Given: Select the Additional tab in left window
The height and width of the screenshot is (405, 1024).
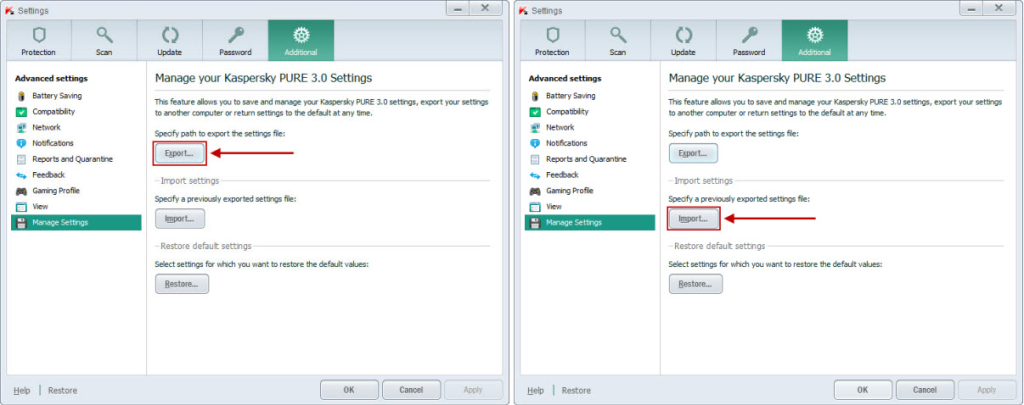Looking at the screenshot, I should click(x=301, y=40).
